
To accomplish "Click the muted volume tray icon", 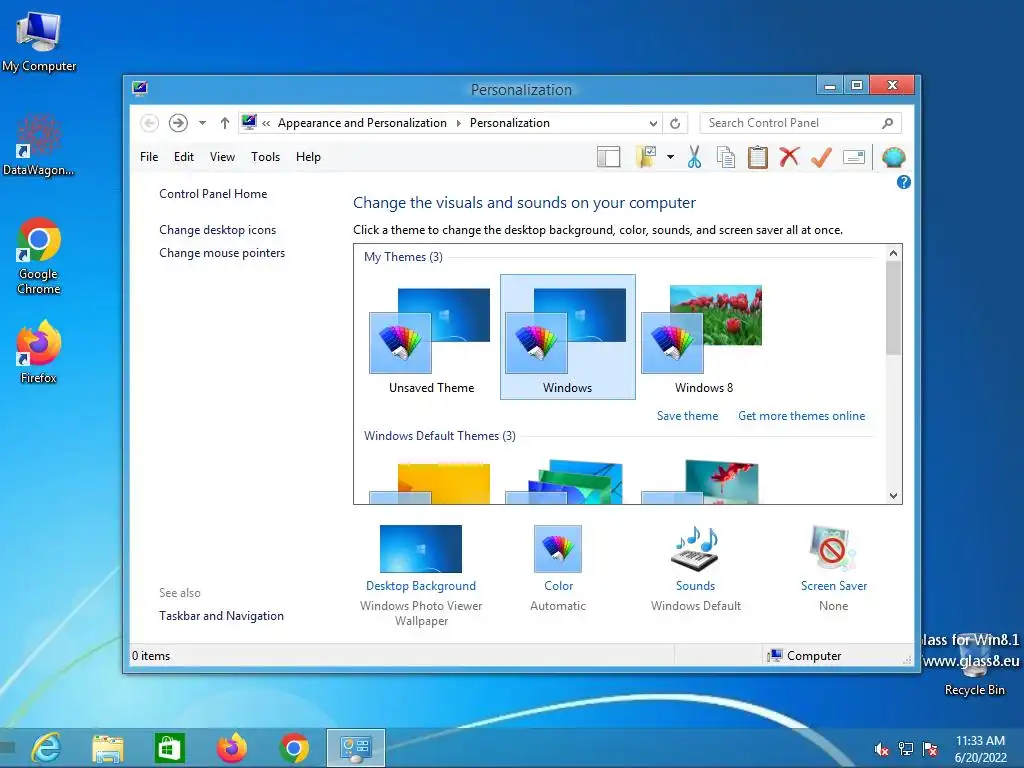I will (x=881, y=749).
